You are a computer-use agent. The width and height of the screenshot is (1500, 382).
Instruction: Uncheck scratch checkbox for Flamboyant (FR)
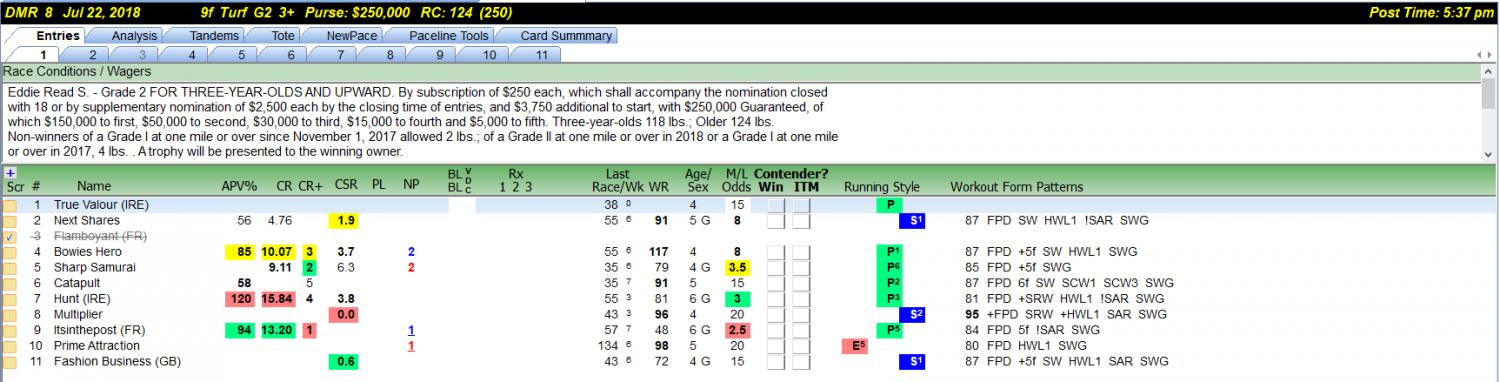(x=10, y=236)
